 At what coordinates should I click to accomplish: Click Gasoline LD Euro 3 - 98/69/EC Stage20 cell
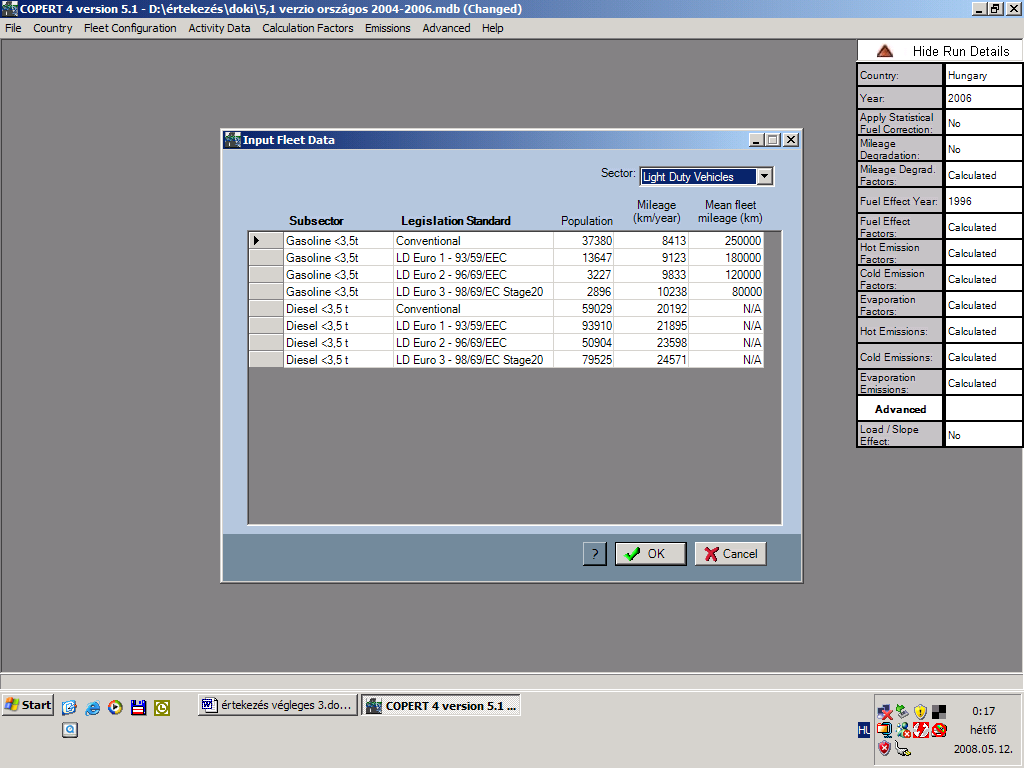[473, 291]
